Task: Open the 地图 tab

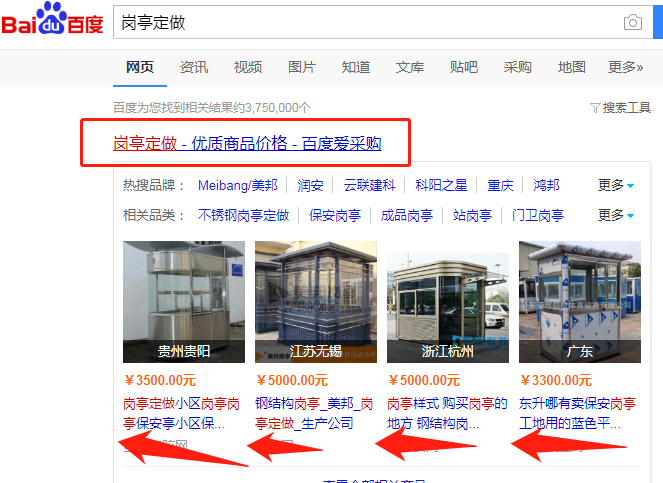Action: (572, 67)
